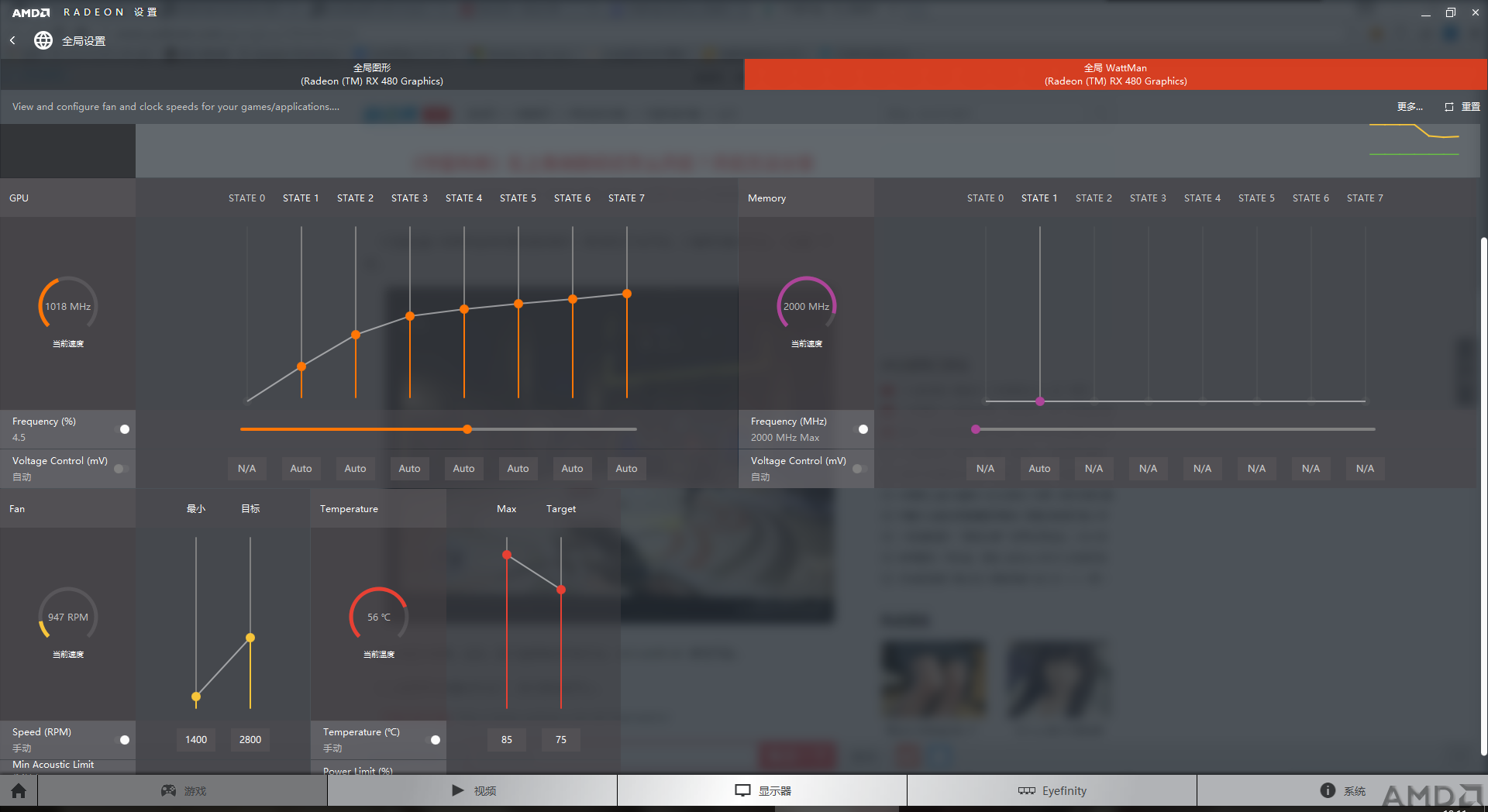
Task: Click the Memory frequency slider handle
Action: (976, 429)
